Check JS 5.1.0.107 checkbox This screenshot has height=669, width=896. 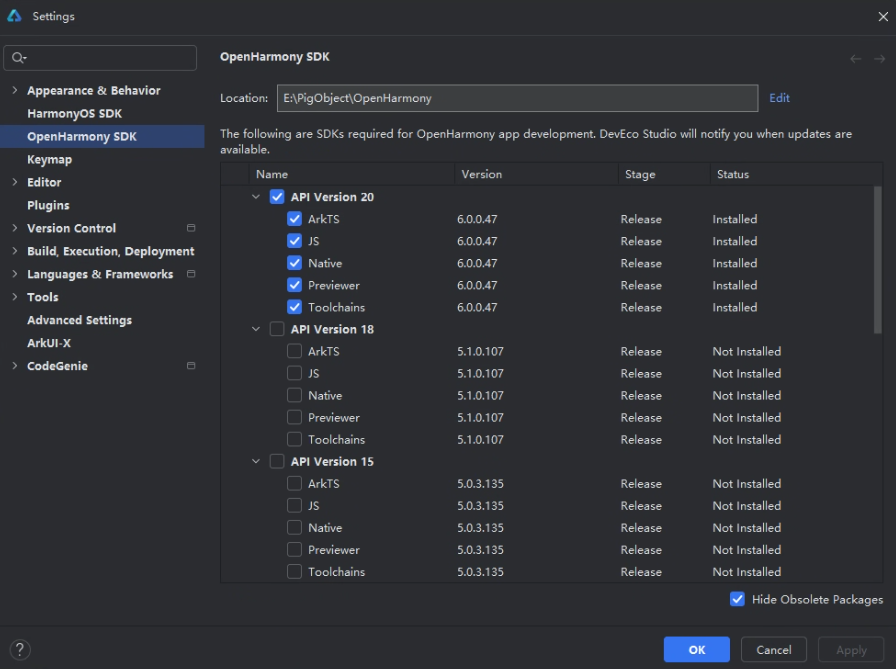294,373
